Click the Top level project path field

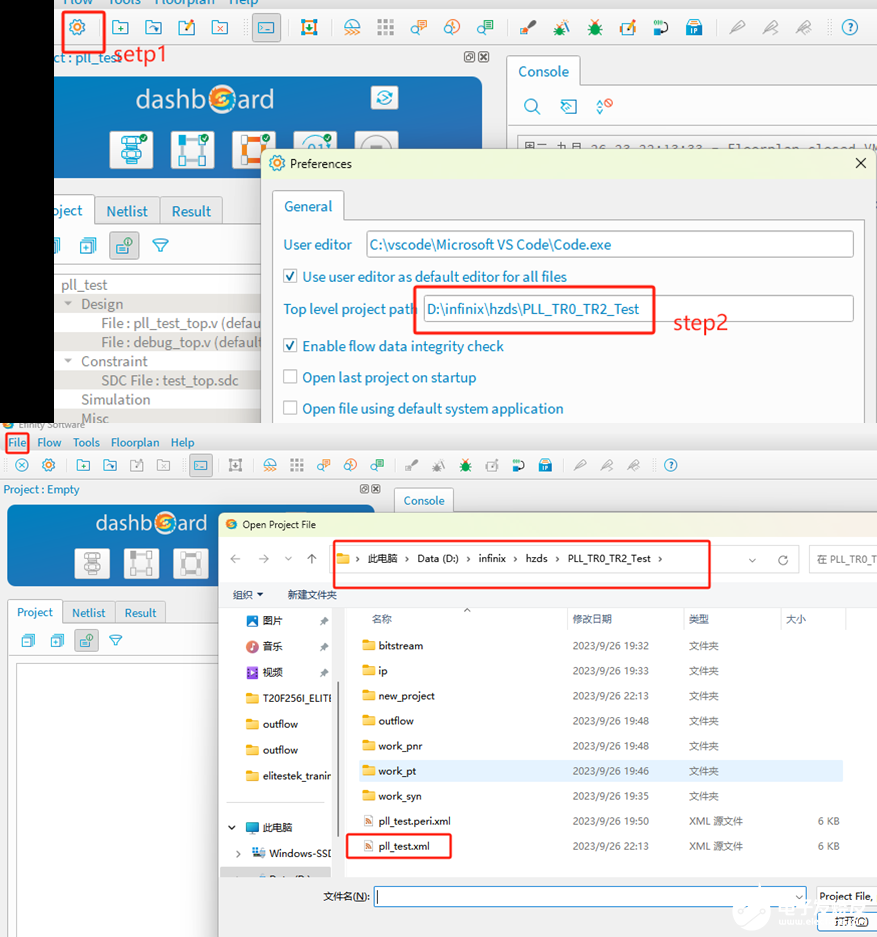[x=638, y=309]
